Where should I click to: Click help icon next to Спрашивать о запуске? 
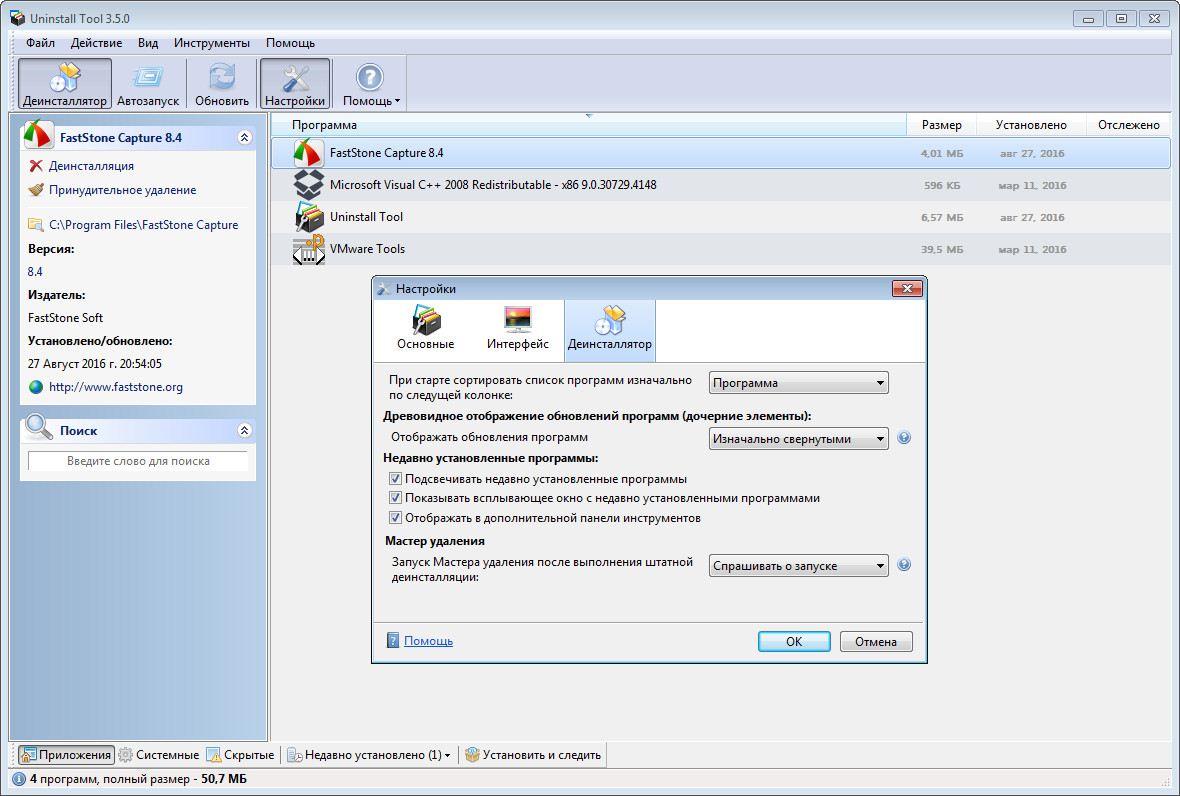(904, 564)
